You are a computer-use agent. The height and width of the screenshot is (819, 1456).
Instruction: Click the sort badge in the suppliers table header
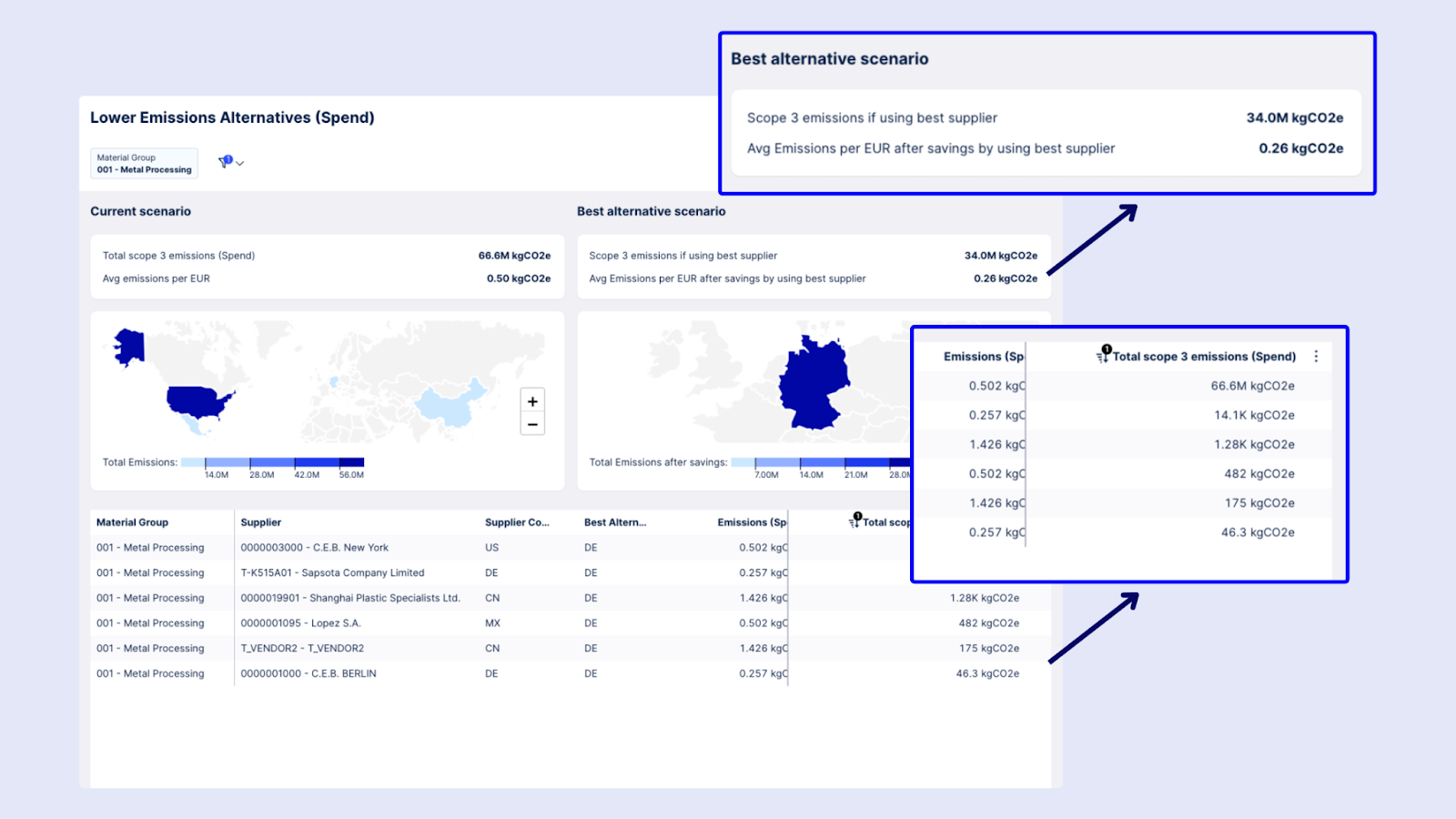click(x=856, y=516)
